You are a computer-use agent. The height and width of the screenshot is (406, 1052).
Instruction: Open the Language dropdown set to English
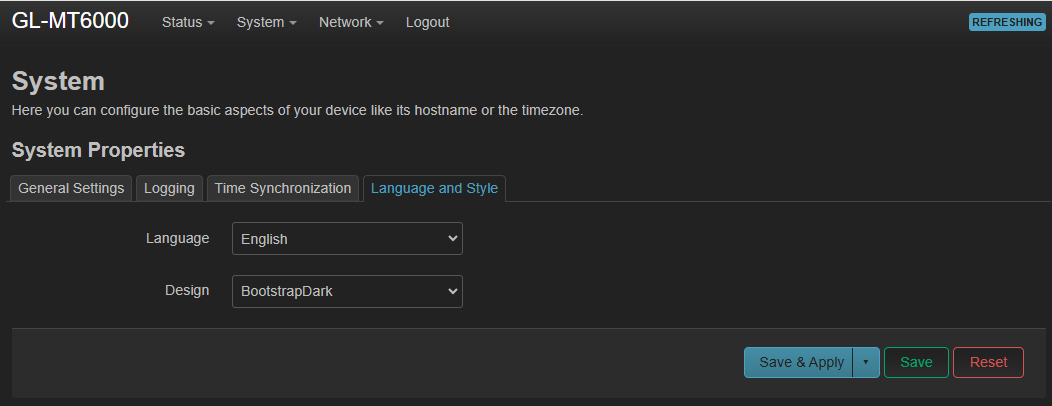point(347,239)
